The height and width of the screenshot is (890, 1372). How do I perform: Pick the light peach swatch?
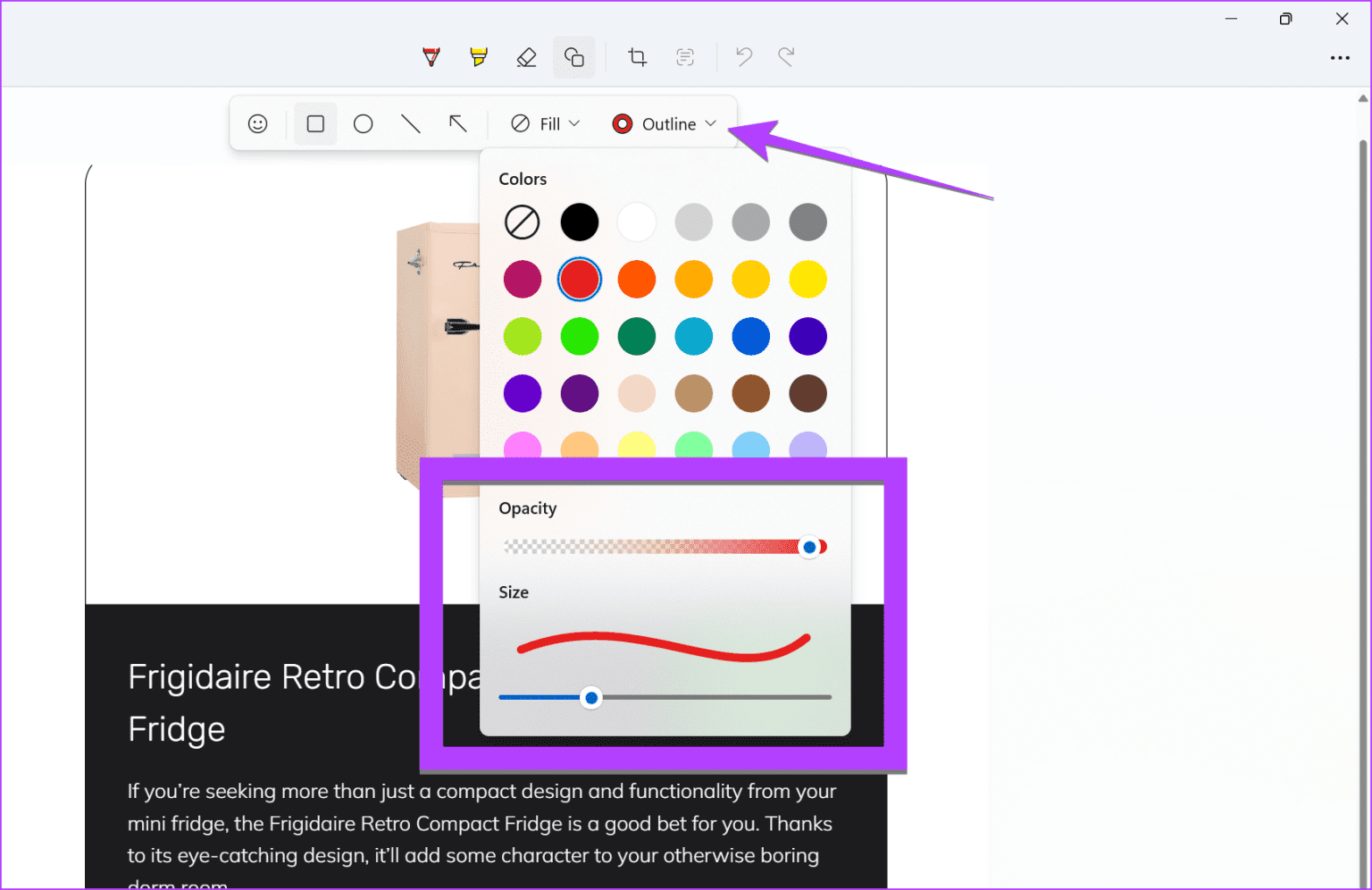637,394
